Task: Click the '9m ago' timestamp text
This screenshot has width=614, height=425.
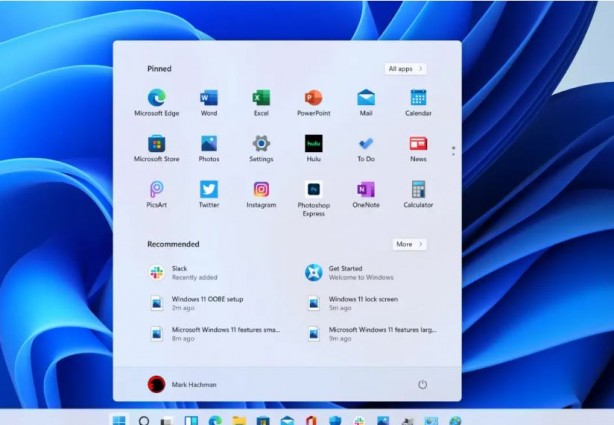Action: click(x=340, y=339)
